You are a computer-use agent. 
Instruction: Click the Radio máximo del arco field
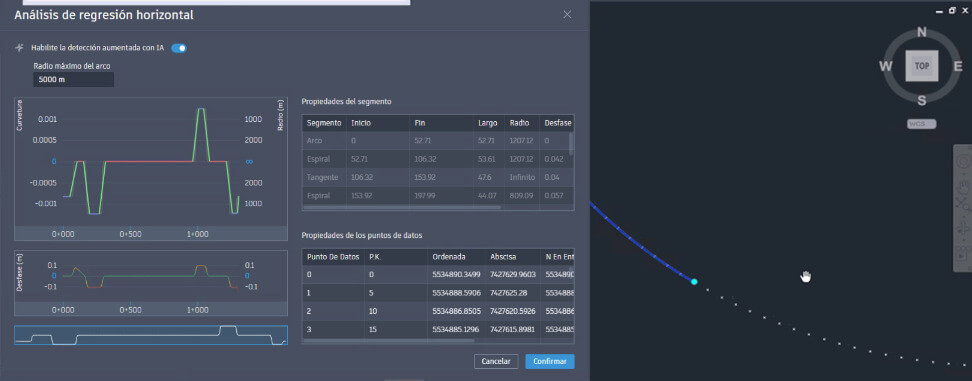coord(73,79)
